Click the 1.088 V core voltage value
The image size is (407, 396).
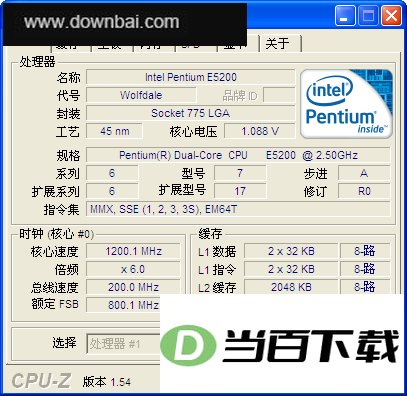pos(260,131)
